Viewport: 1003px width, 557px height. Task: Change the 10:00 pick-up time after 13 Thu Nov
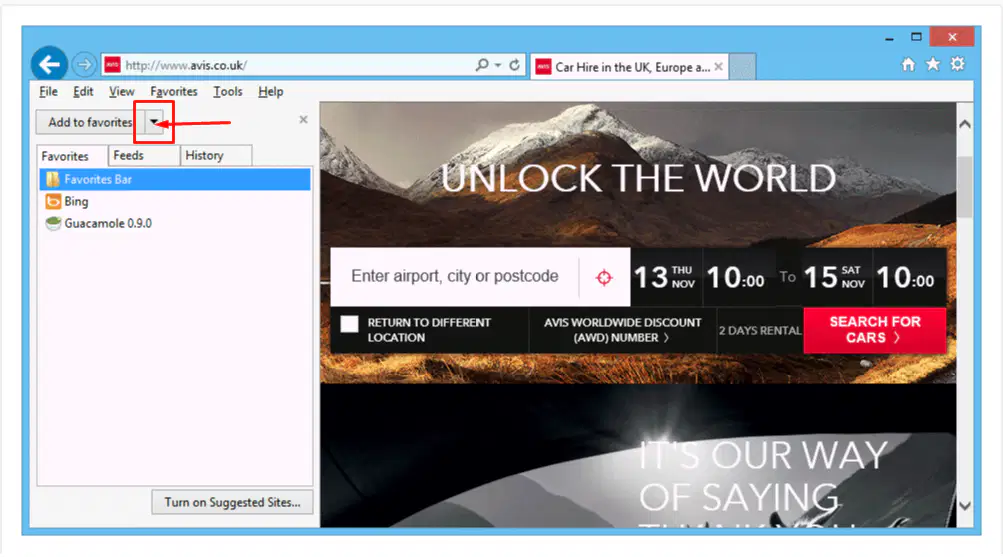pyautogui.click(x=736, y=277)
